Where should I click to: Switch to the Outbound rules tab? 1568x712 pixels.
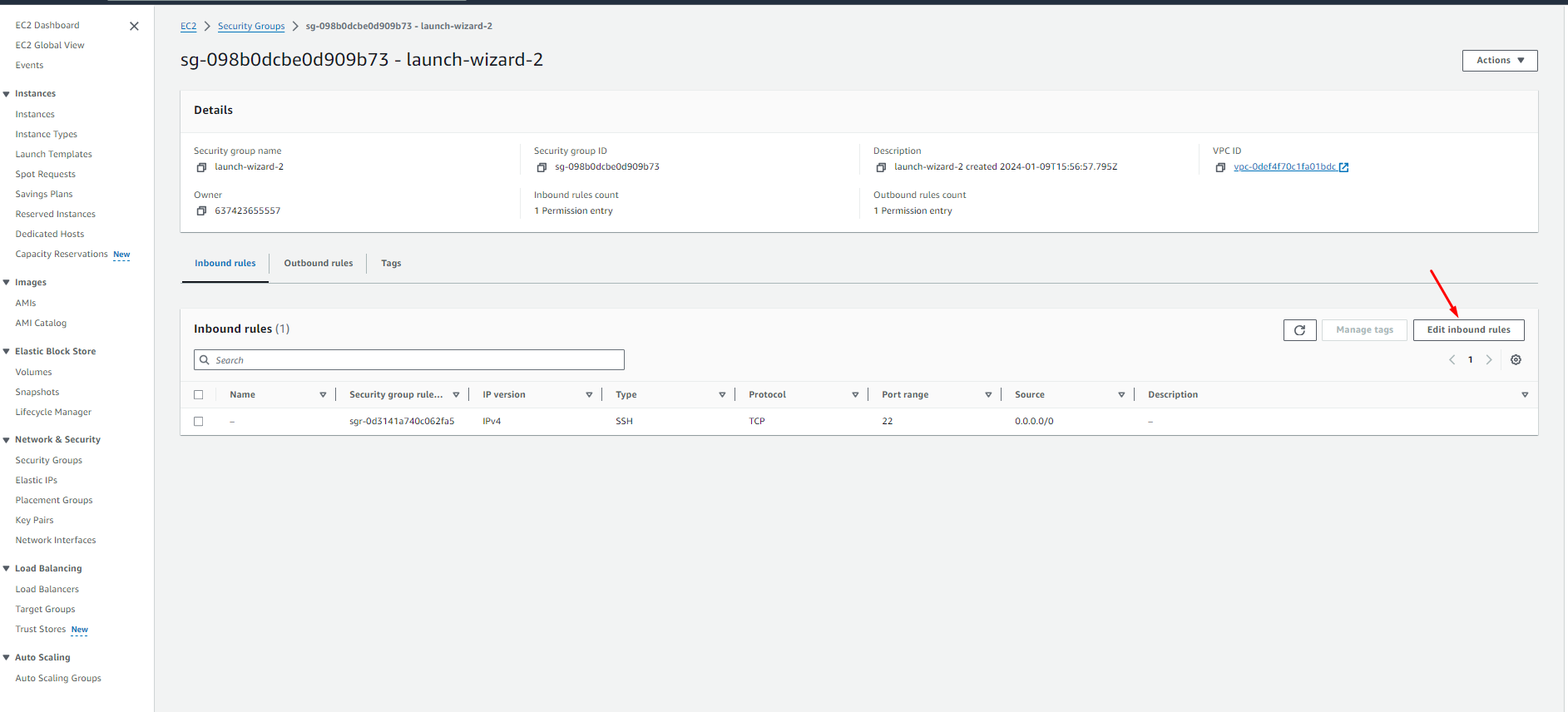point(319,264)
